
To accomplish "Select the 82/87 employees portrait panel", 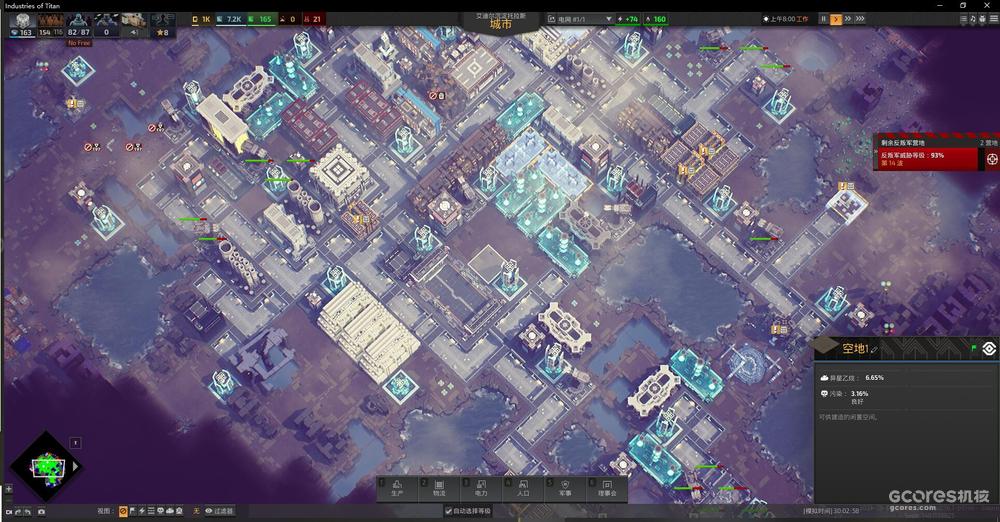I will [78, 24].
